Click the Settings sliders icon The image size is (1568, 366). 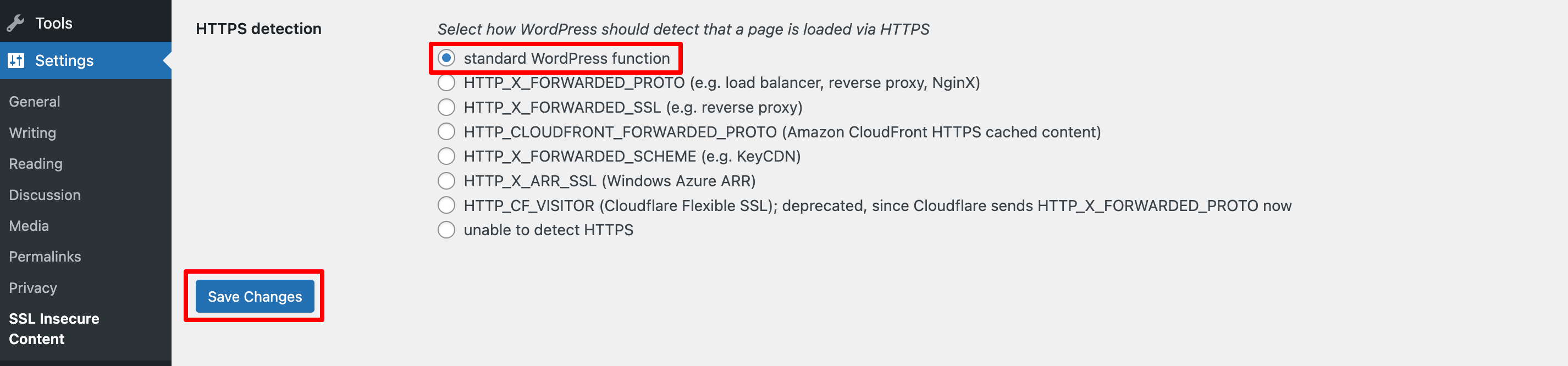point(16,60)
